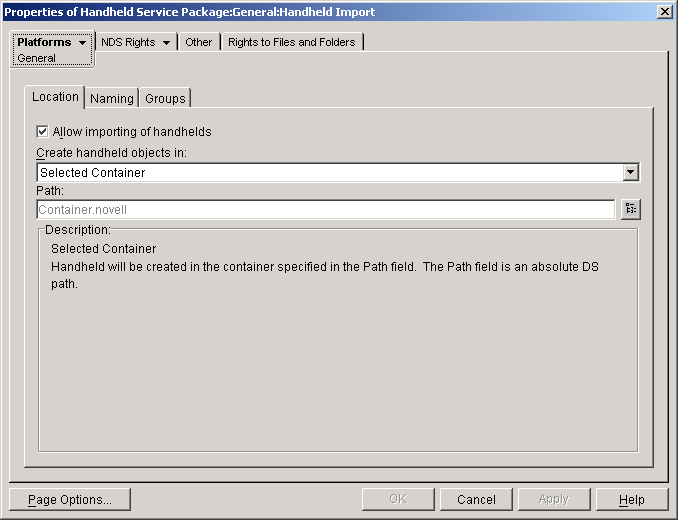Click the disabled OK button

coord(398,499)
